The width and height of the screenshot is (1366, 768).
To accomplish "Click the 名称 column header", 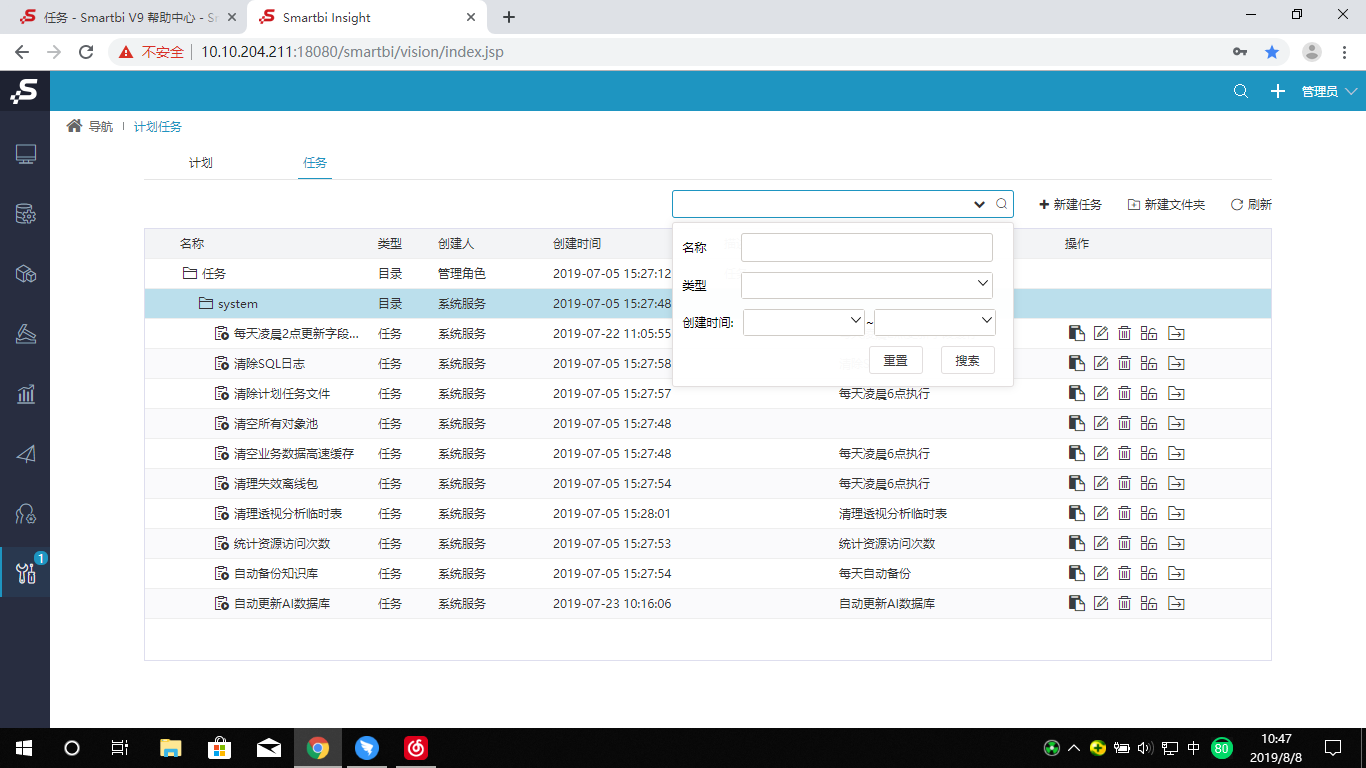I will pos(192,243).
